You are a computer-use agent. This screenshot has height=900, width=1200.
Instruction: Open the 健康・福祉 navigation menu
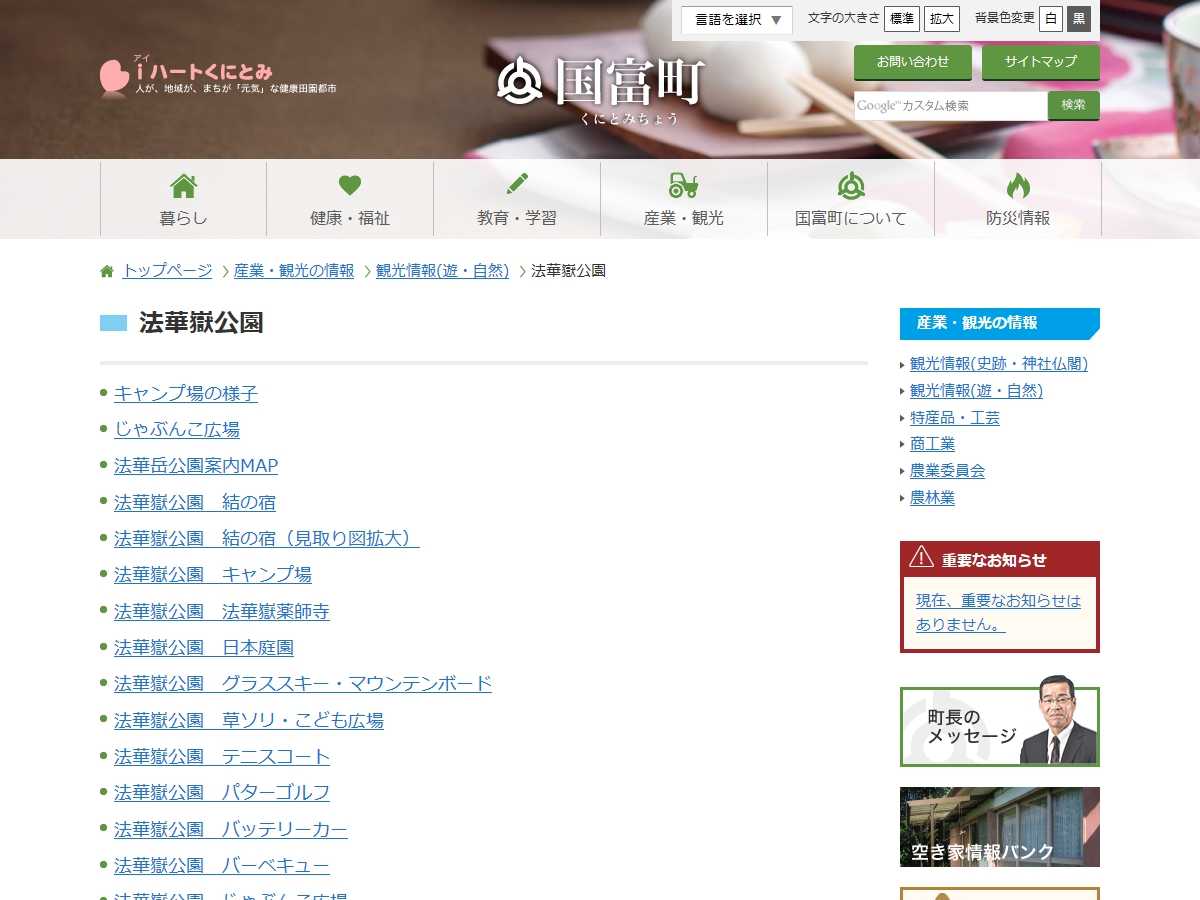coord(350,199)
